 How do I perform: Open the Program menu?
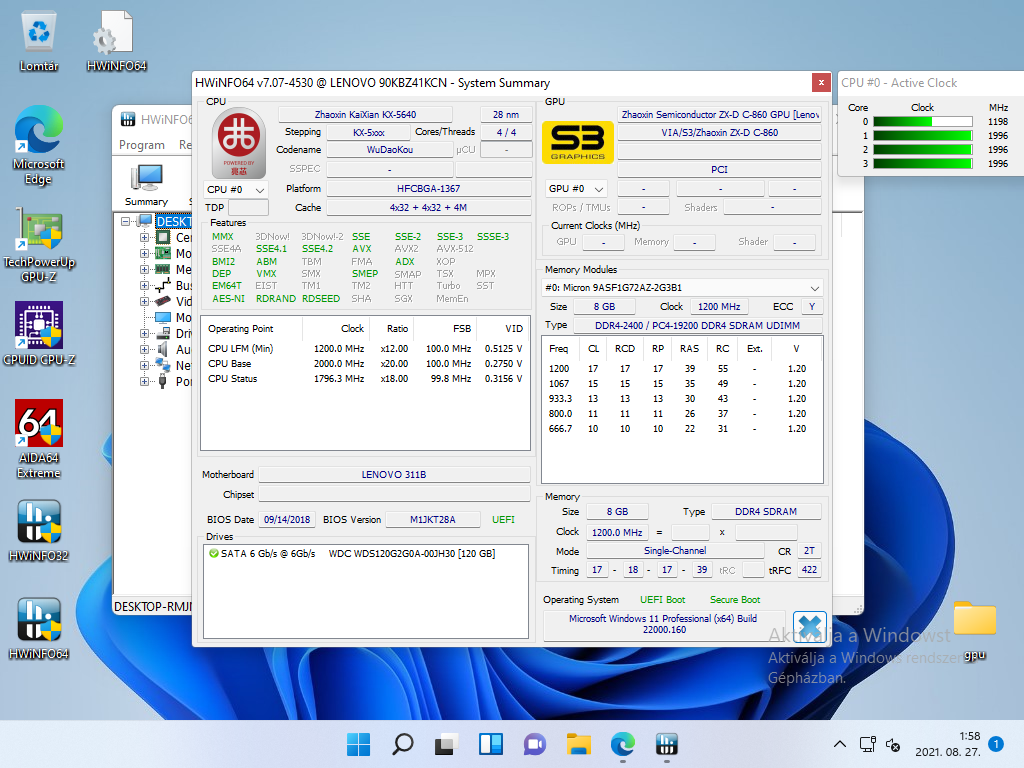(141, 145)
